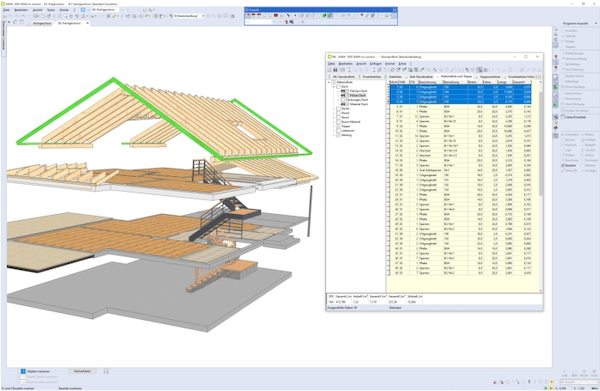The width and height of the screenshot is (600, 391).
Task: Check the Wand tree checkbox
Action: [x=338, y=113]
